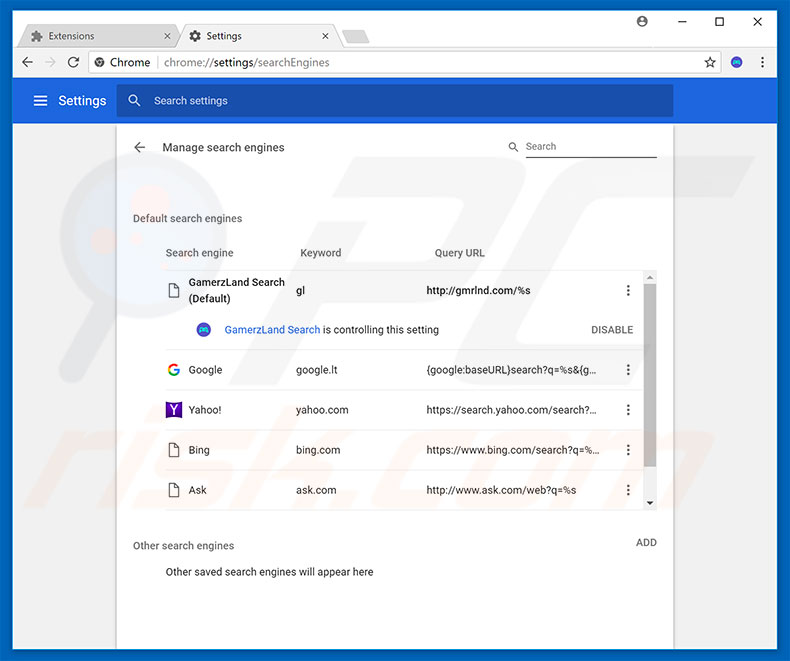
Task: Click the GamerzLand controller icon in notice row
Action: point(204,329)
